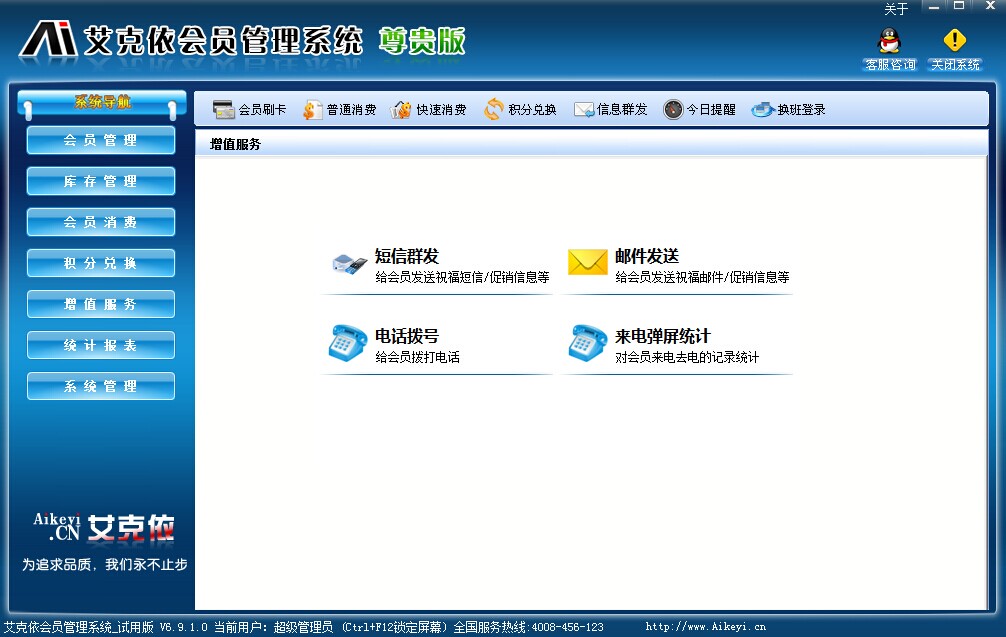Select 增值服务 in the sidebar
The width and height of the screenshot is (1006, 637).
pos(101,305)
